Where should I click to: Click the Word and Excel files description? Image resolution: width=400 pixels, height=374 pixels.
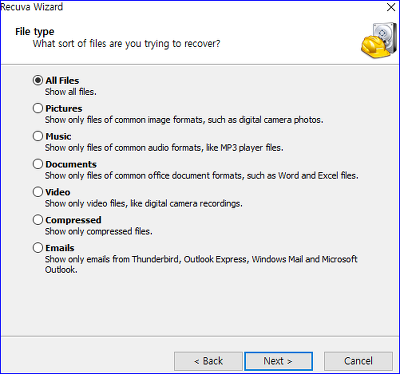coord(202,175)
